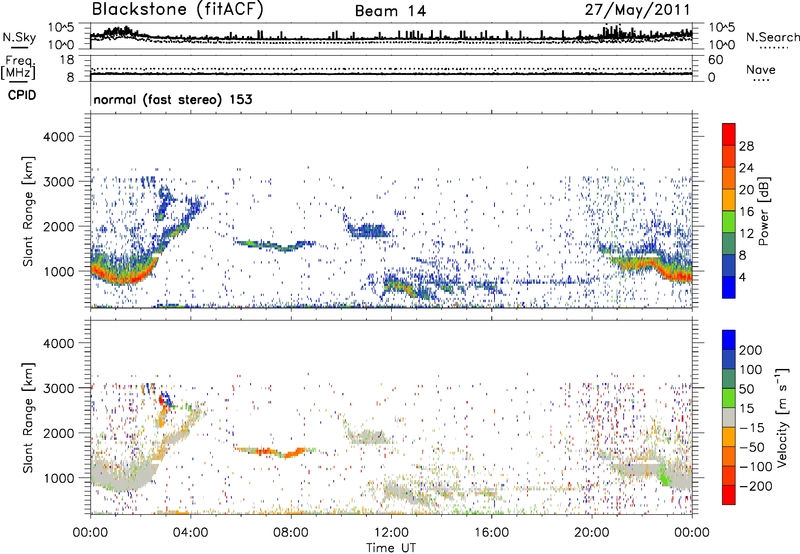This screenshot has width=800, height=554.
Task: Click the date "27/May/2011"
Action: coord(637,10)
